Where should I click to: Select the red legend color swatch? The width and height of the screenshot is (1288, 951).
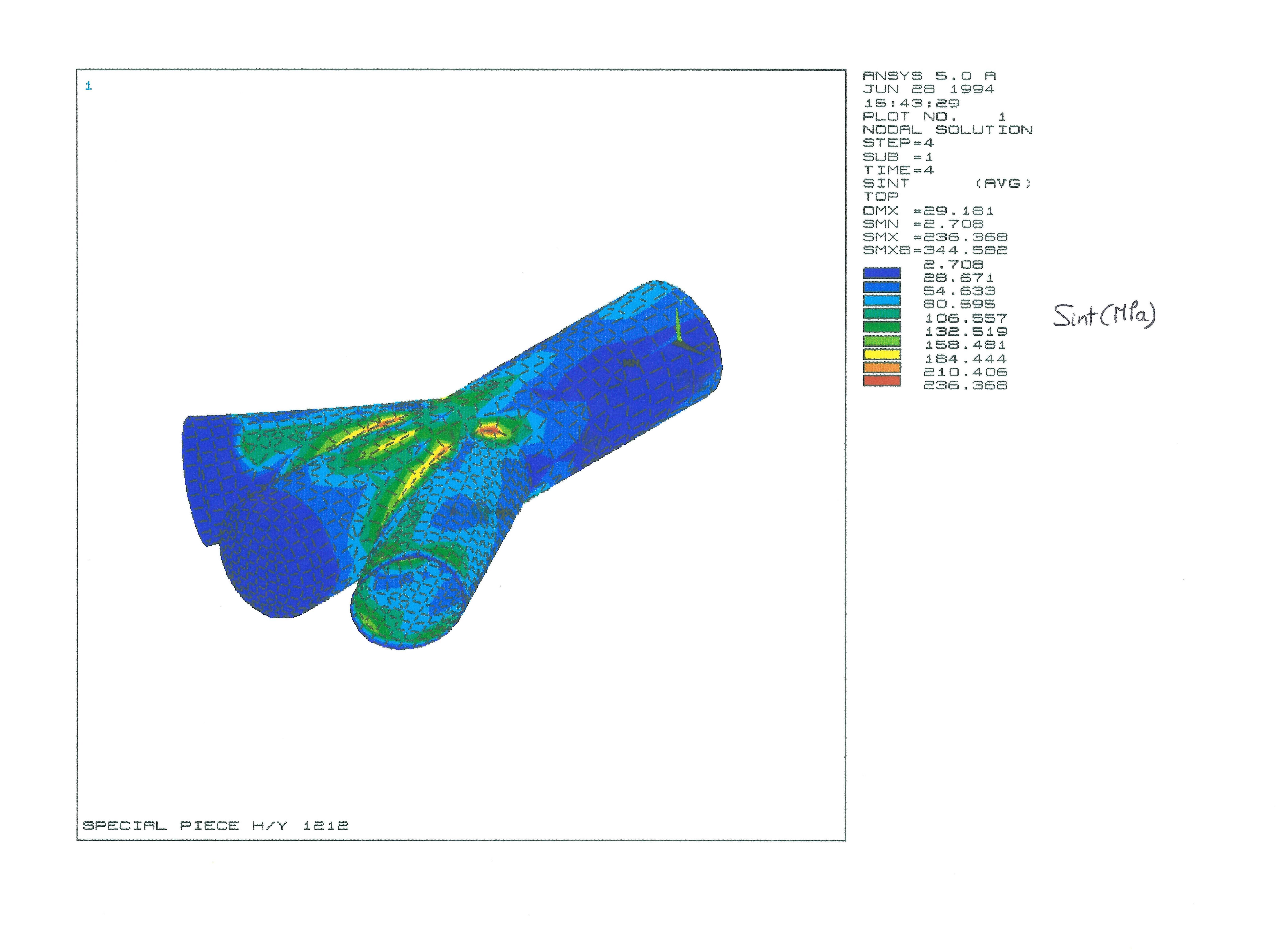pos(882,381)
